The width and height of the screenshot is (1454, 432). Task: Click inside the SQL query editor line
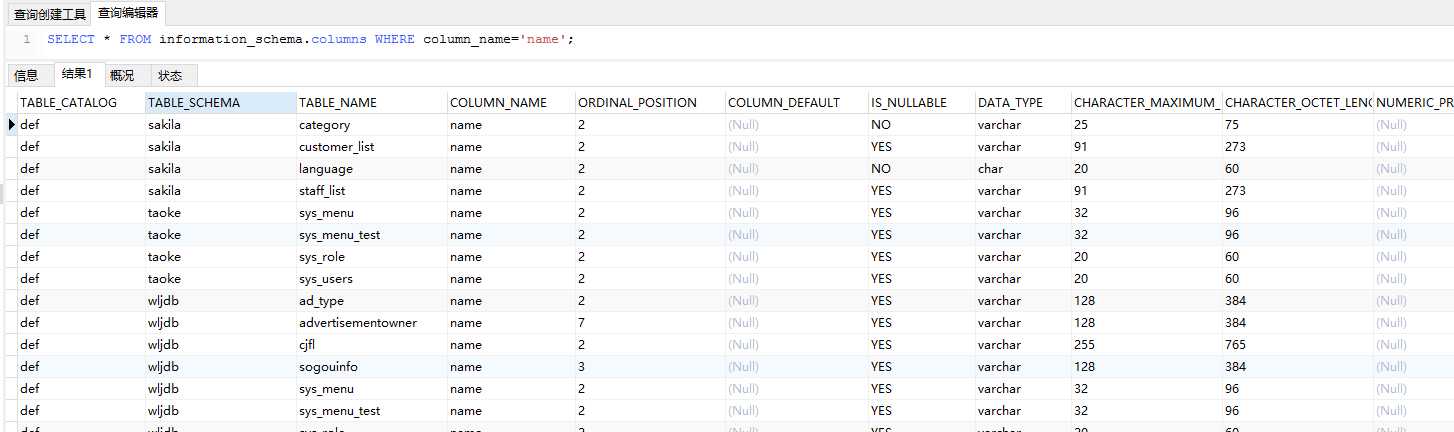(x=700, y=39)
